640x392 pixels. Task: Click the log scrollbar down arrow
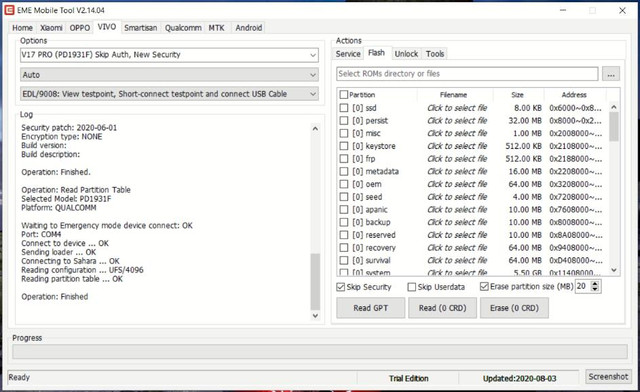tap(315, 315)
